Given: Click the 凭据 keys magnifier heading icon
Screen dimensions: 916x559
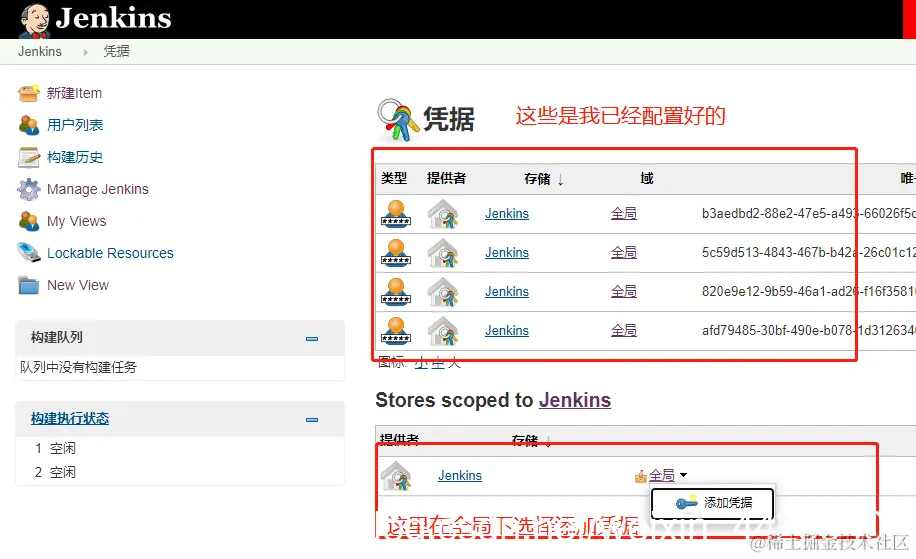Looking at the screenshot, I should point(398,120).
